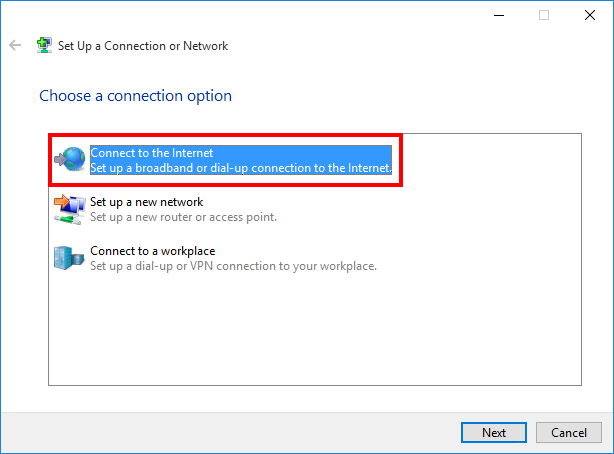Select the "Connect to the Internet" option title
Image resolution: width=614 pixels, height=454 pixels.
click(151, 153)
